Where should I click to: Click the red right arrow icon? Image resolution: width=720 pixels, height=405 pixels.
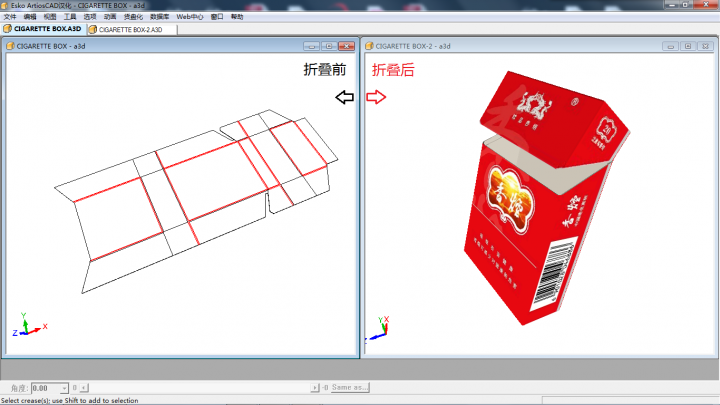pos(376,97)
